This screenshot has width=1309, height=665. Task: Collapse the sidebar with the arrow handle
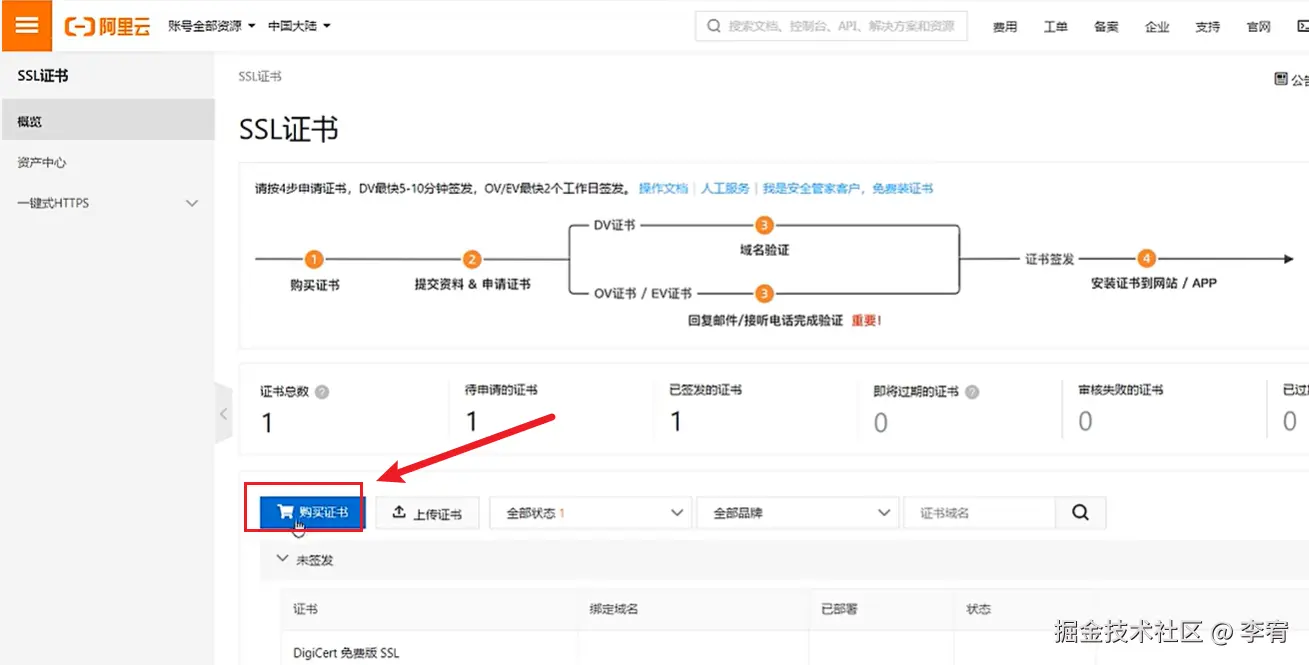pos(224,412)
